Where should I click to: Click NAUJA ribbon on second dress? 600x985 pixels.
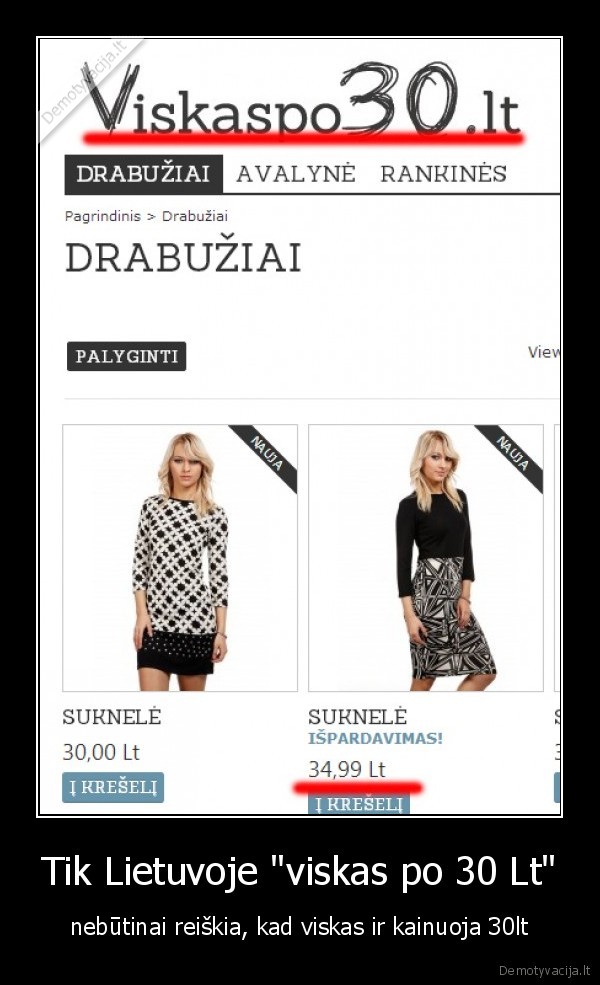[512, 455]
